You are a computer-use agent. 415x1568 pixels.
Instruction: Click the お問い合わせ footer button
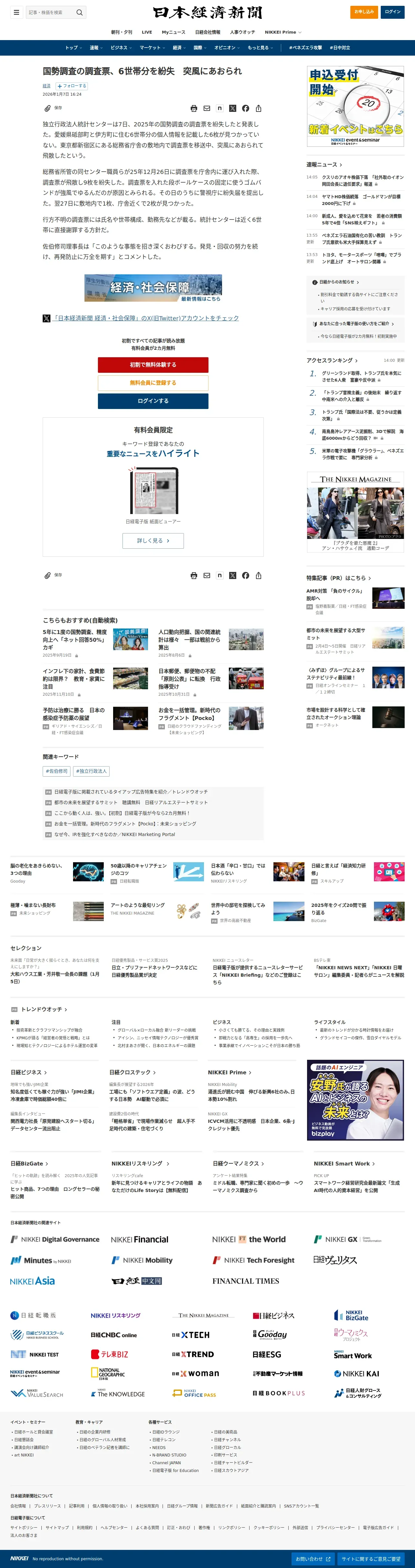click(313, 1559)
